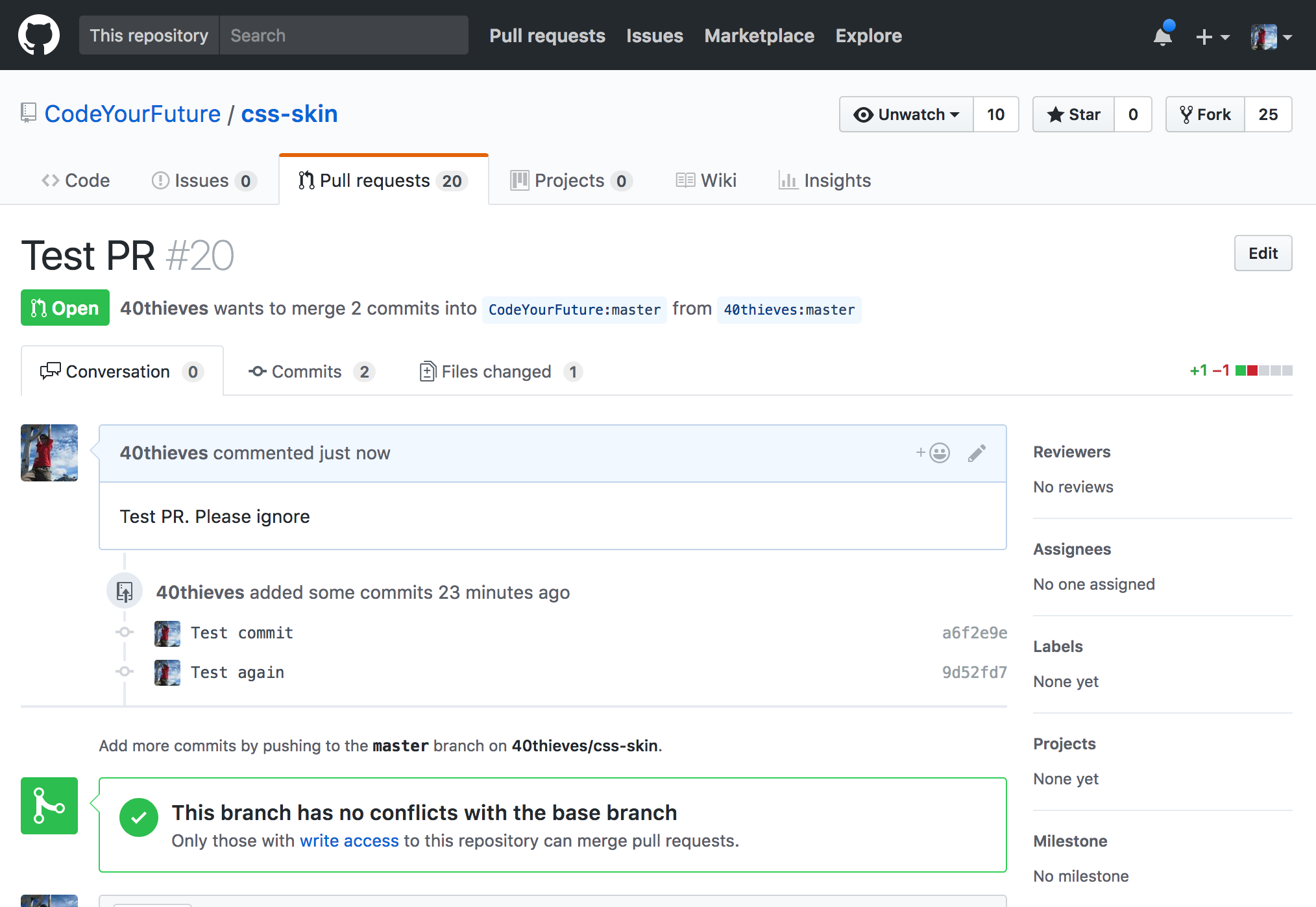1316x907 pixels.
Task: Open the Code tab
Action: pyautogui.click(x=76, y=180)
